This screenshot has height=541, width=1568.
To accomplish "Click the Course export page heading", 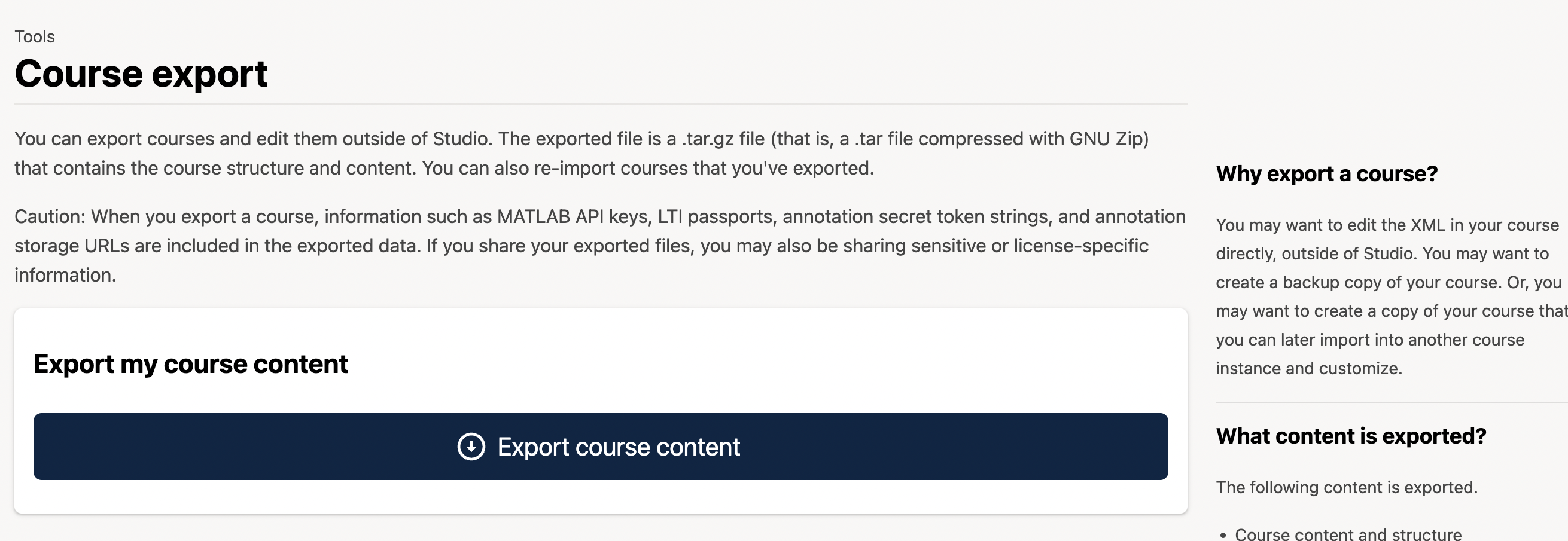I will pyautogui.click(x=141, y=74).
